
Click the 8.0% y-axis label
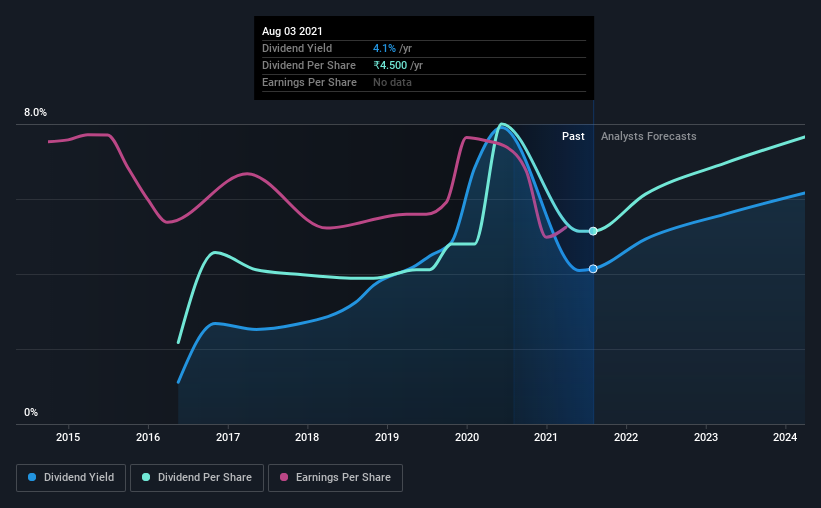[x=35, y=113]
